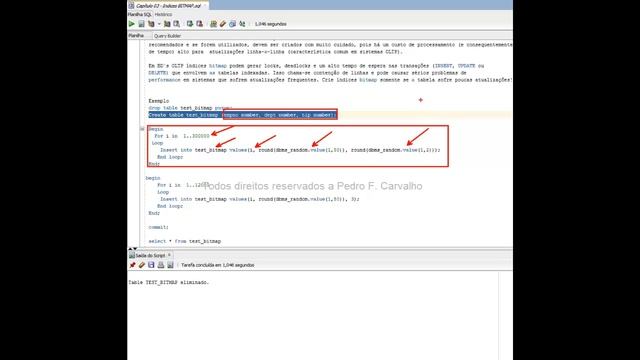Switch to the Planilha SQL tab
This screenshot has height=360, width=640.
[139, 15]
